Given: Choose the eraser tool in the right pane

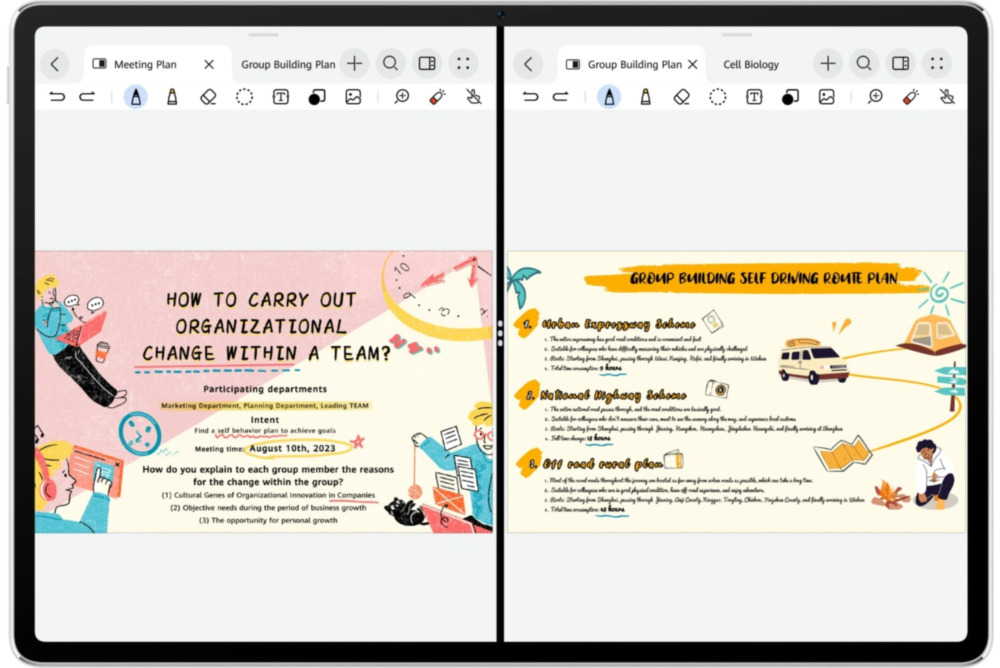Looking at the screenshot, I should point(681,97).
